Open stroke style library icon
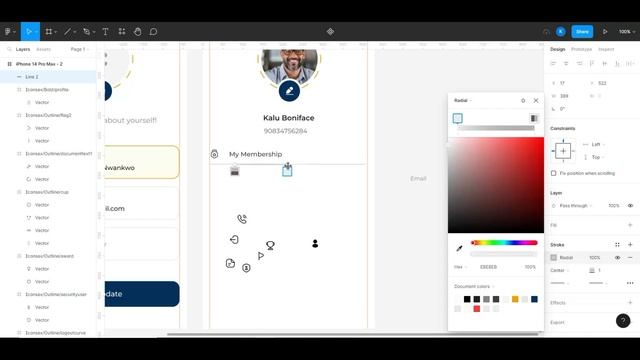Screen dimensions: 640x360 tap(617, 244)
